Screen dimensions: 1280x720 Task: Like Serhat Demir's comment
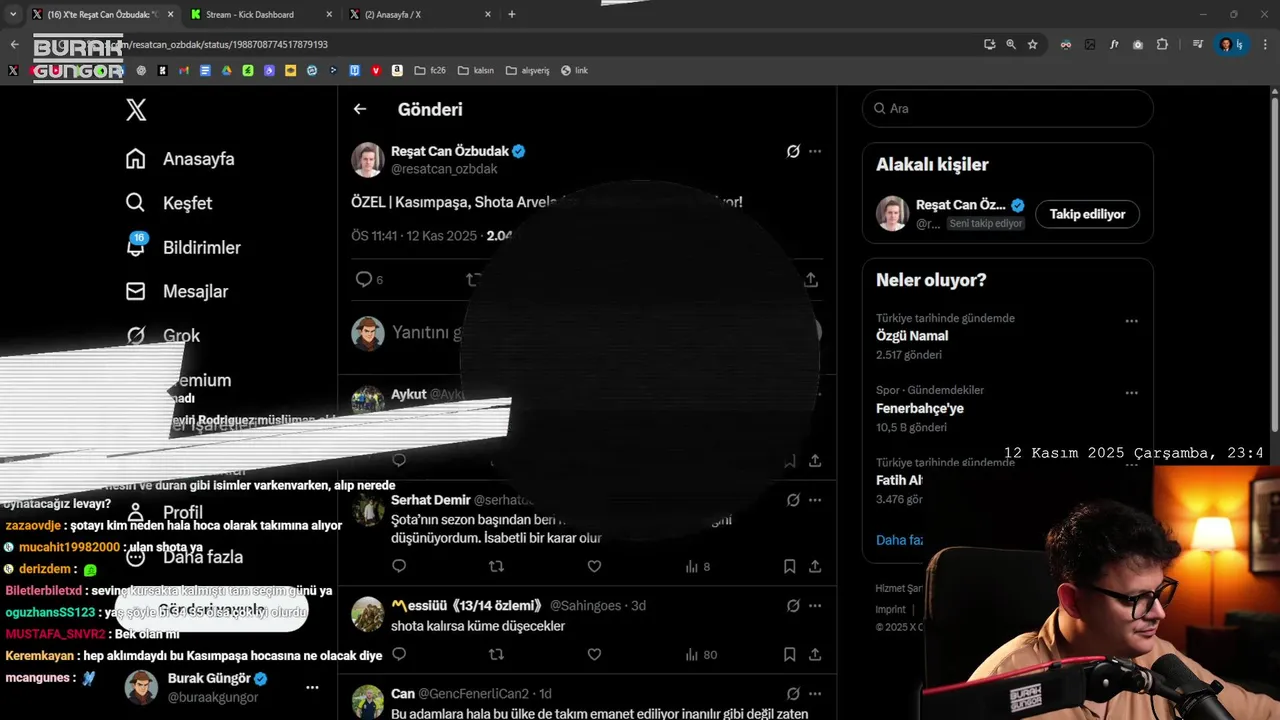(594, 566)
